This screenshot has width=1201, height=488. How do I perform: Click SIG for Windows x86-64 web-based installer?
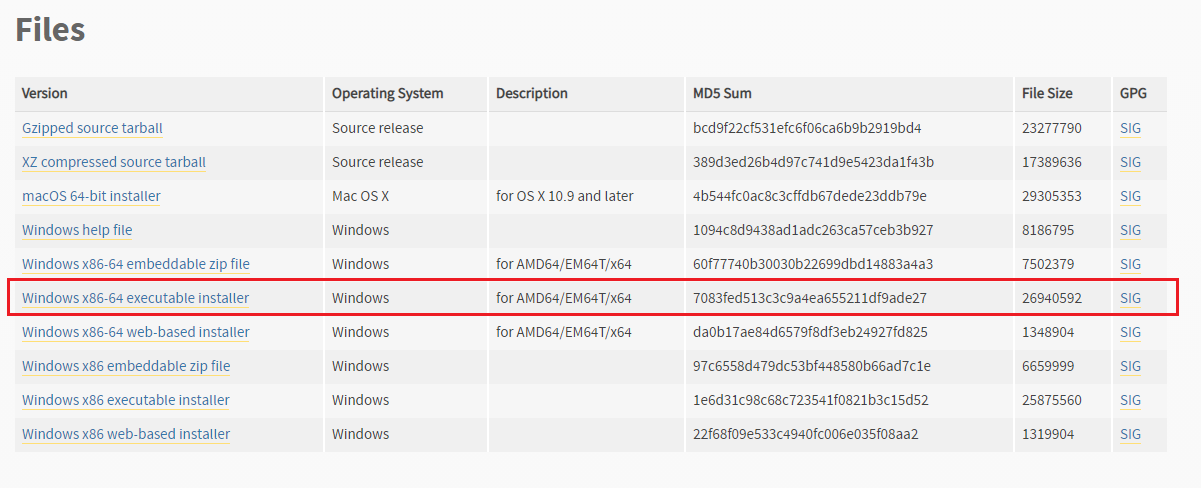click(x=1130, y=332)
